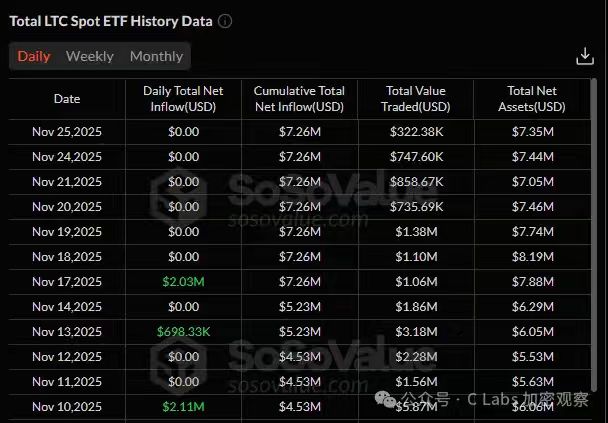Click the Total Net Assets header
Image resolution: width=608 pixels, height=423 pixels.
point(535,99)
